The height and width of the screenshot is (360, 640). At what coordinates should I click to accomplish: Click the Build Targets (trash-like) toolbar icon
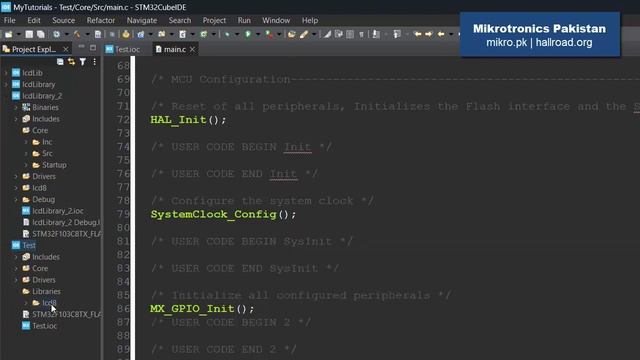[x=98, y=35]
